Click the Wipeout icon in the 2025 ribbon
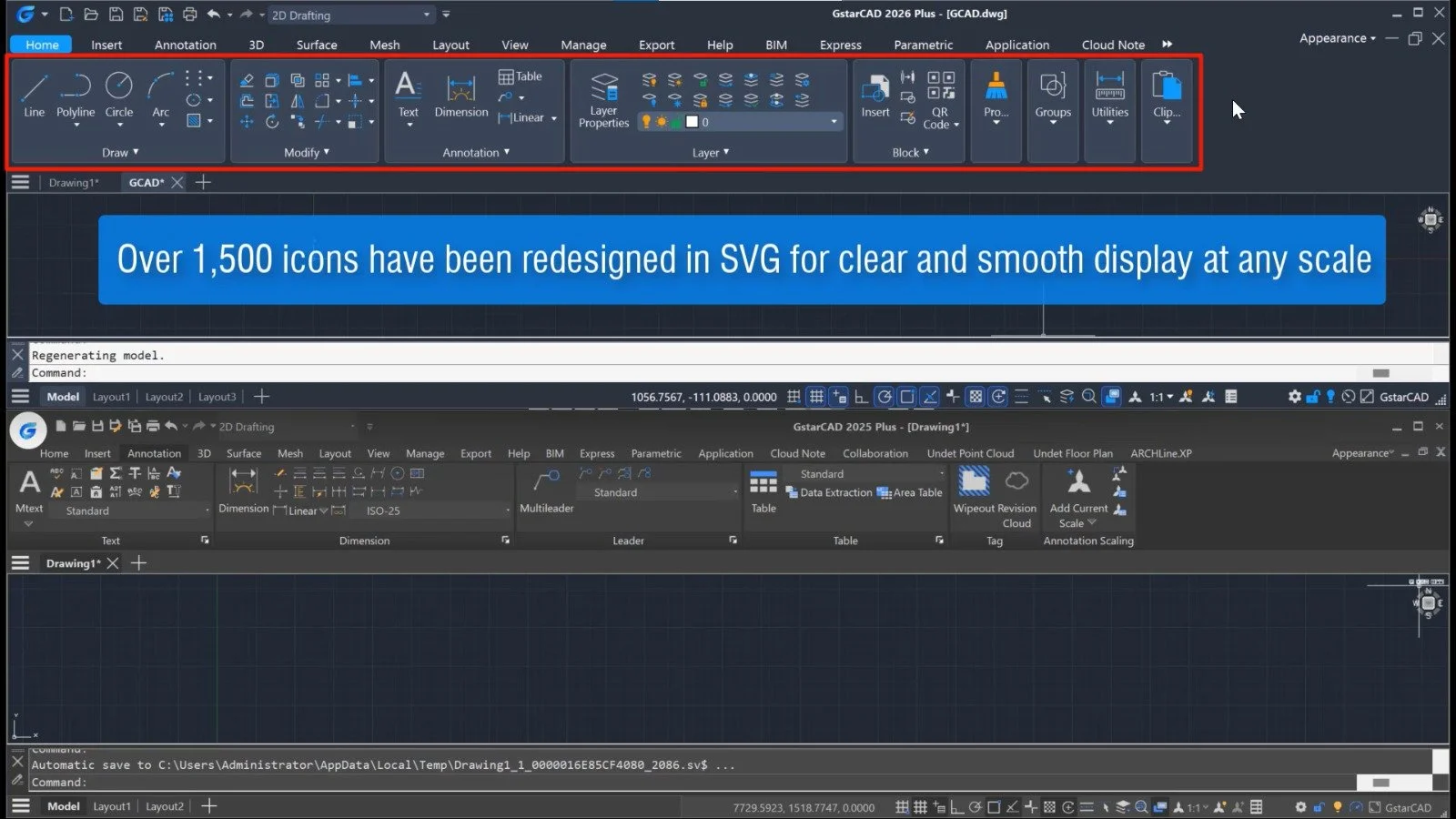 974,480
